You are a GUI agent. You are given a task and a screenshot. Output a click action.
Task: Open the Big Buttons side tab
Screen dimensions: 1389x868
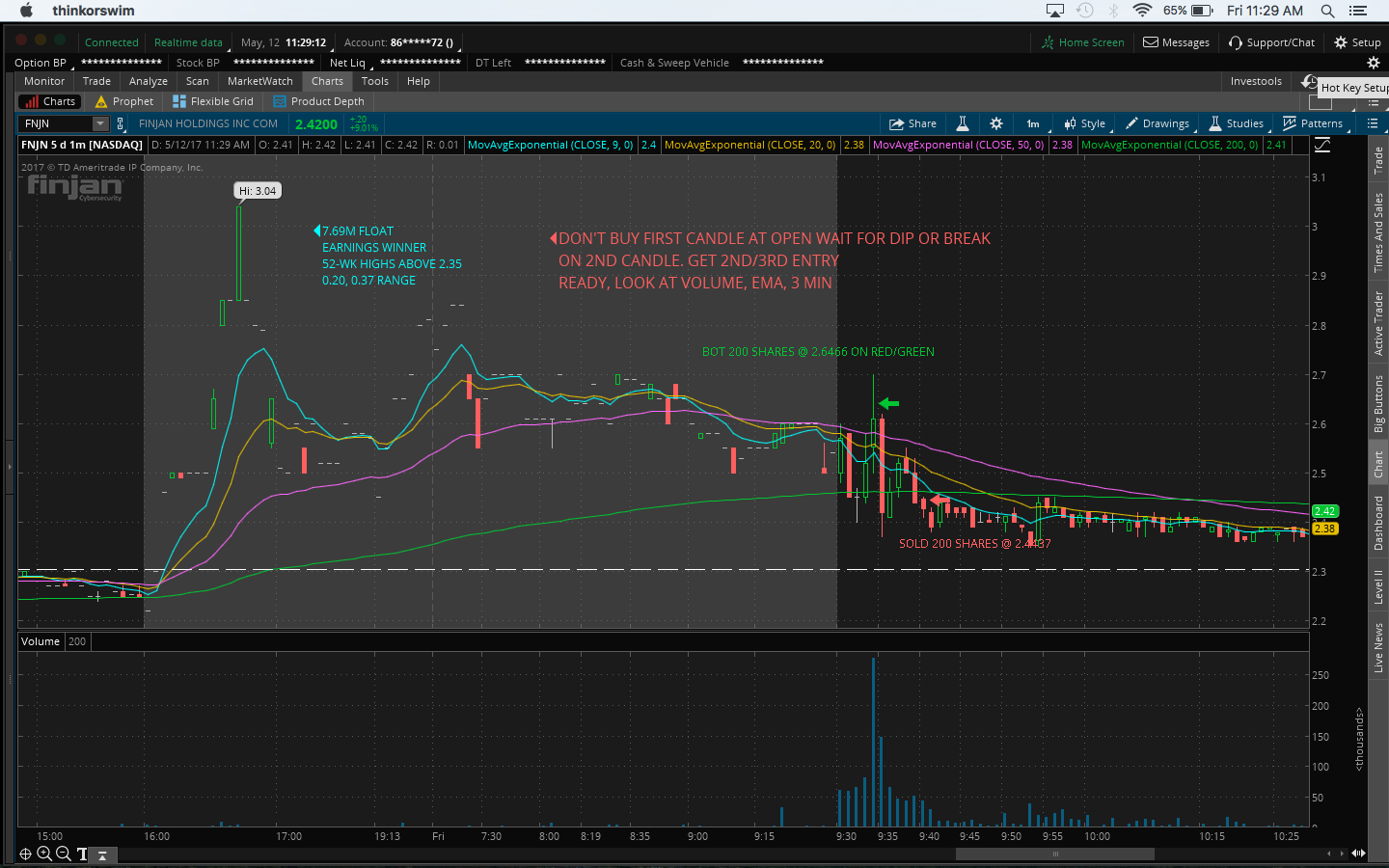tap(1378, 403)
